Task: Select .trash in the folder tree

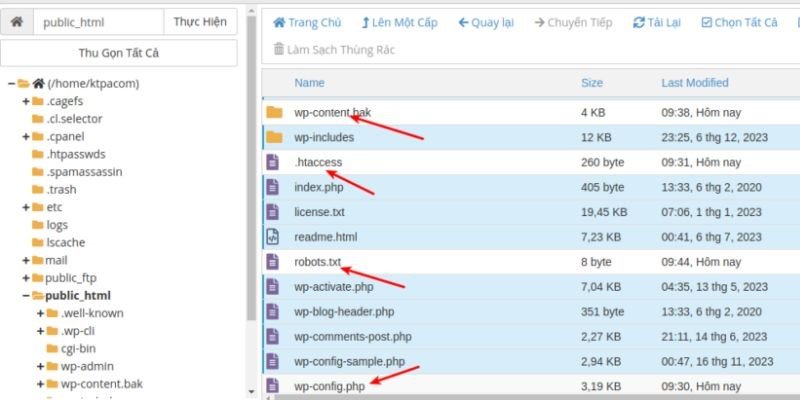Action: pyautogui.click(x=61, y=190)
